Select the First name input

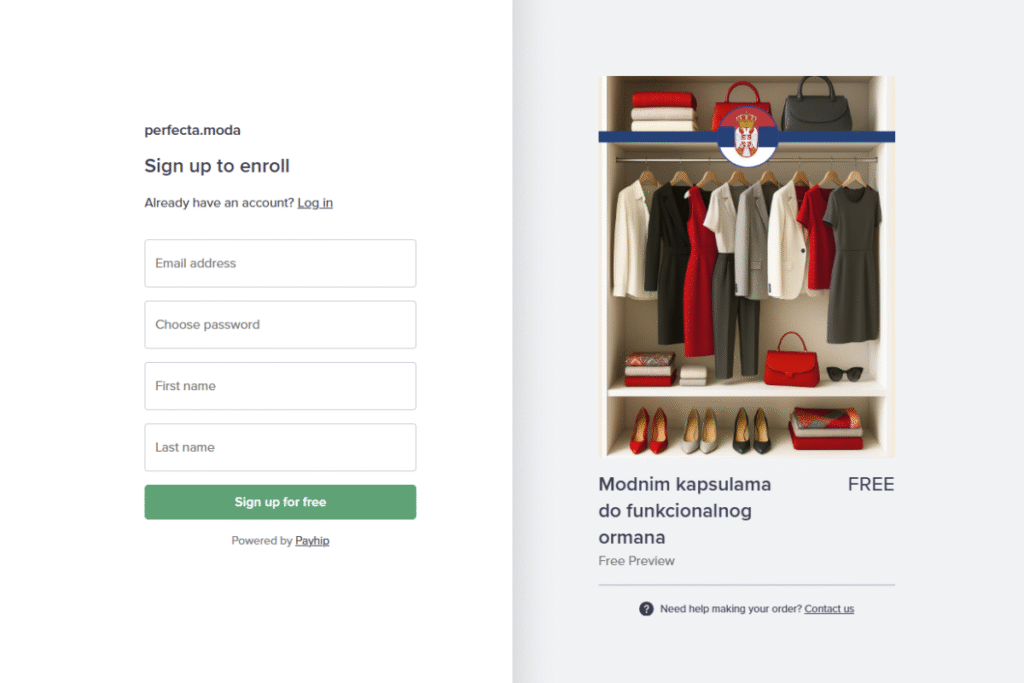(x=280, y=386)
